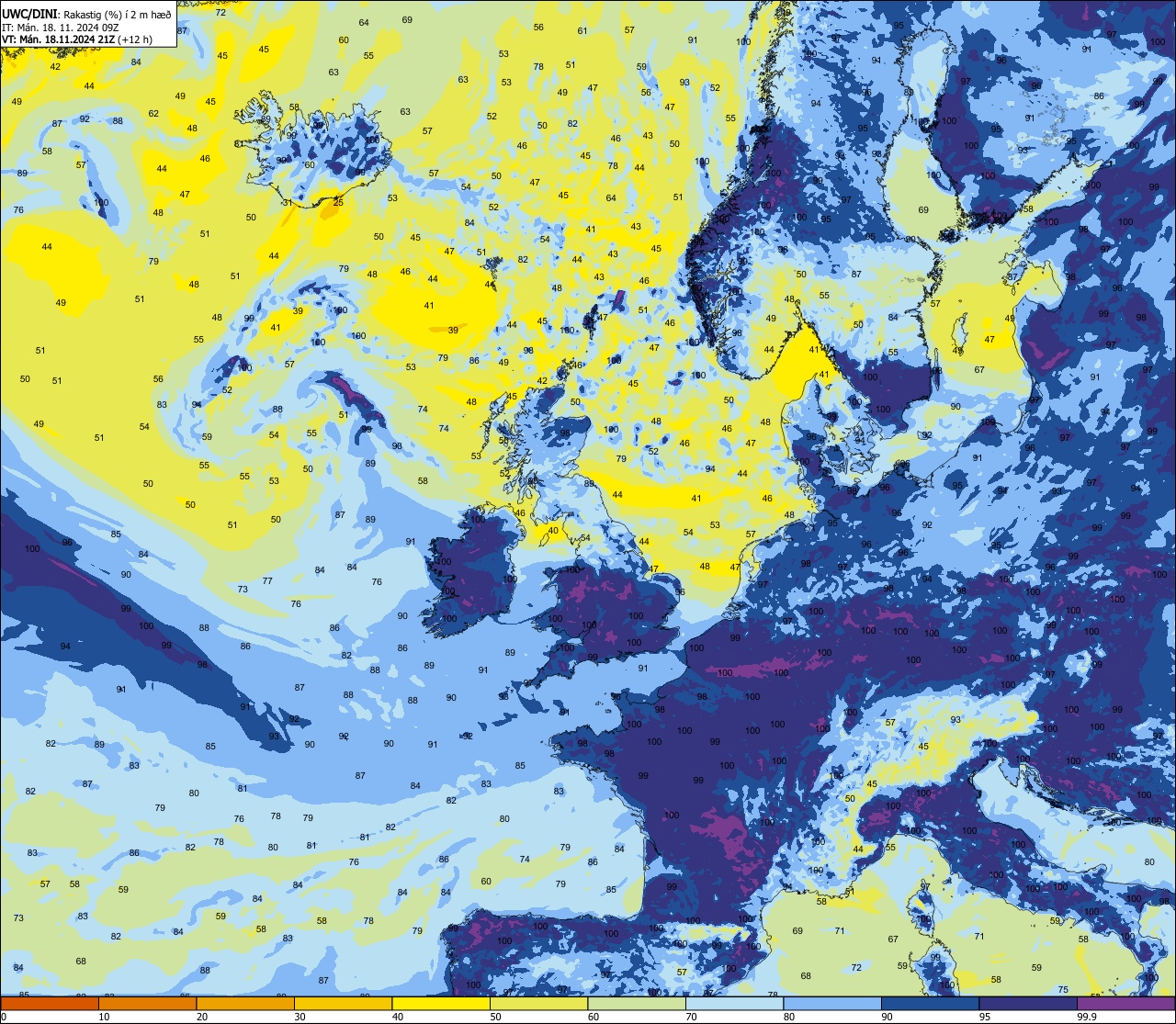Select the 40–50 bright yellow legend swatch
The height and width of the screenshot is (1024, 1176).
tap(441, 1003)
